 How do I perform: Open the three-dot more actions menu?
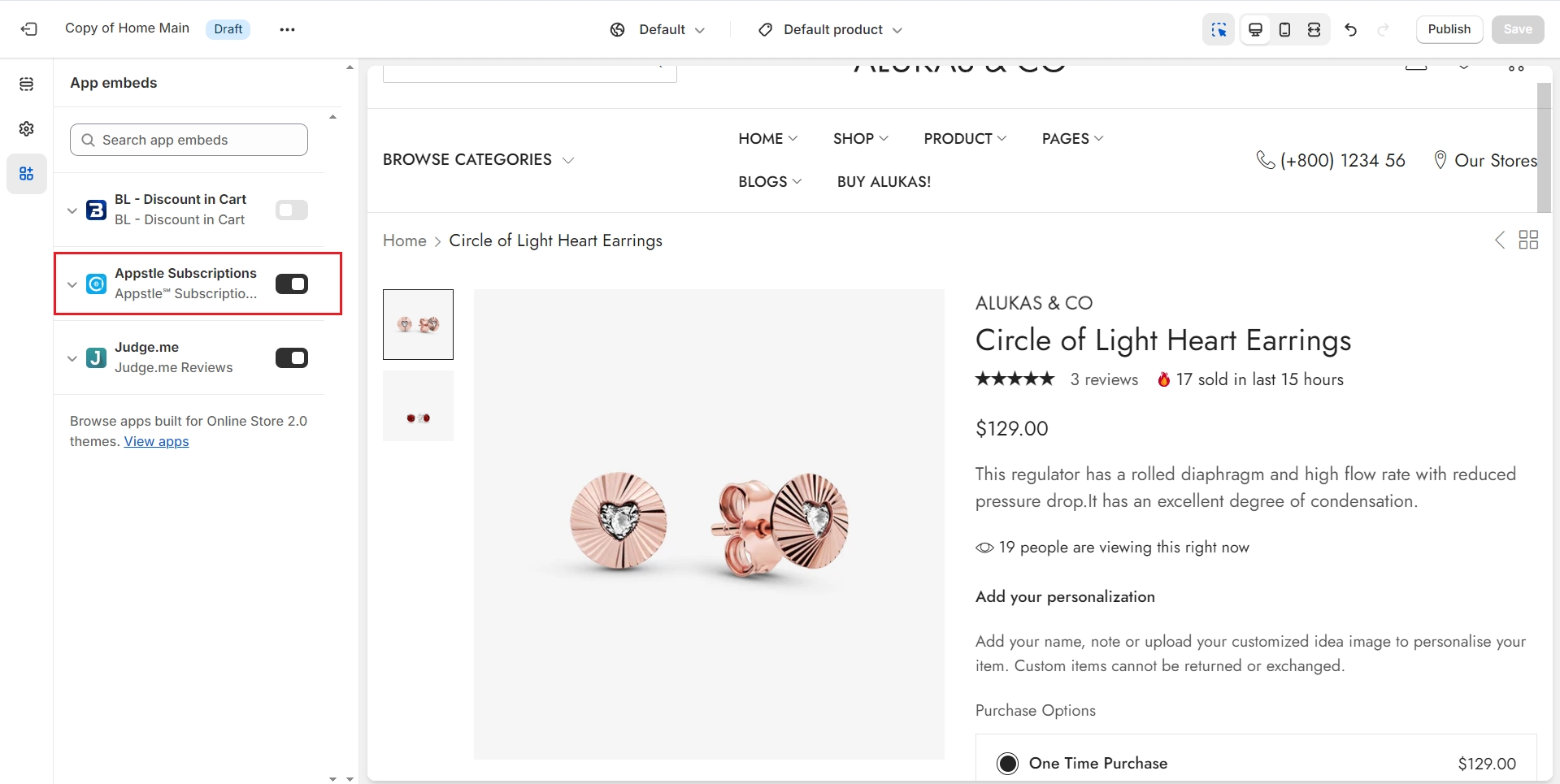point(287,29)
